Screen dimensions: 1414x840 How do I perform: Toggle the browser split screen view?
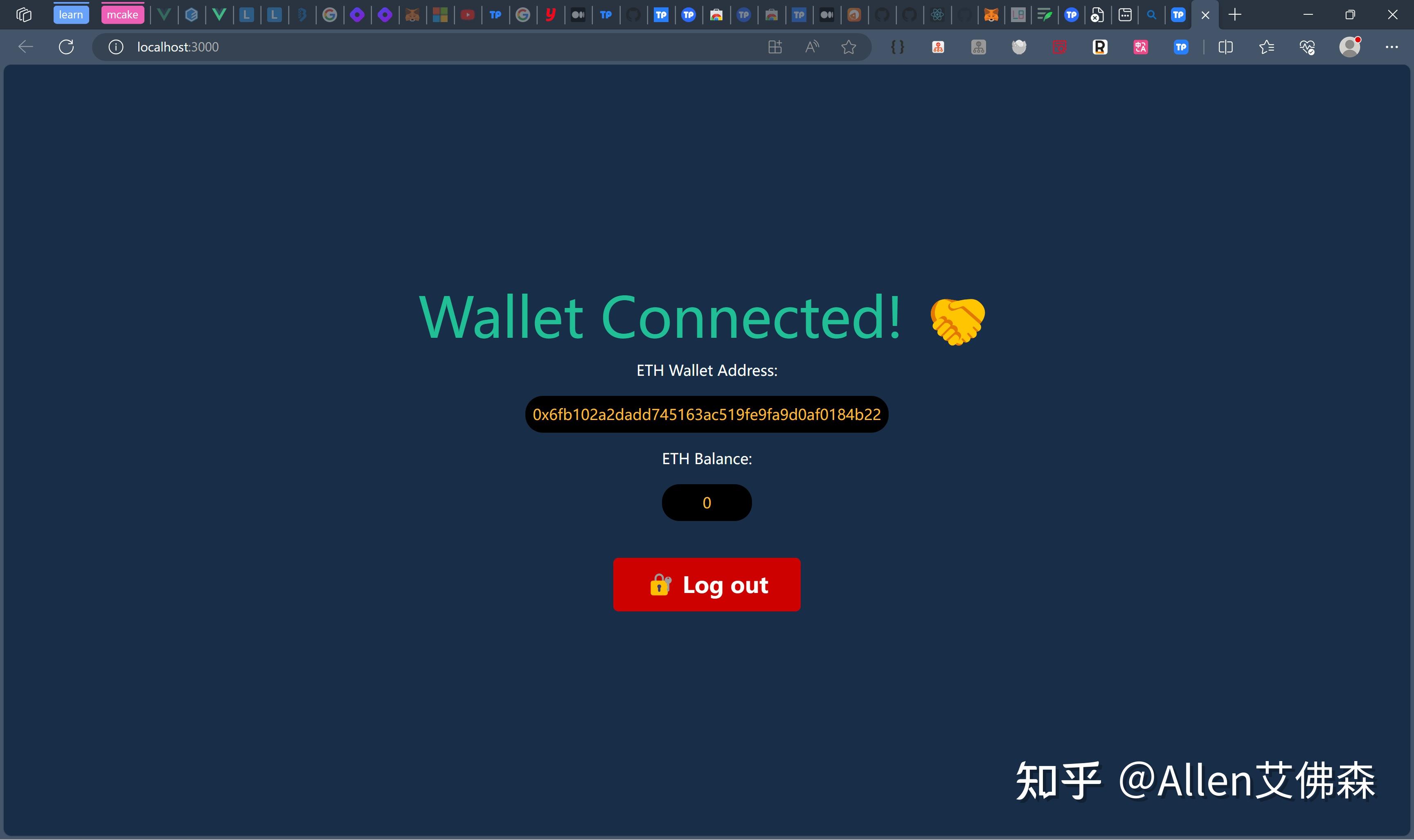coord(1225,47)
